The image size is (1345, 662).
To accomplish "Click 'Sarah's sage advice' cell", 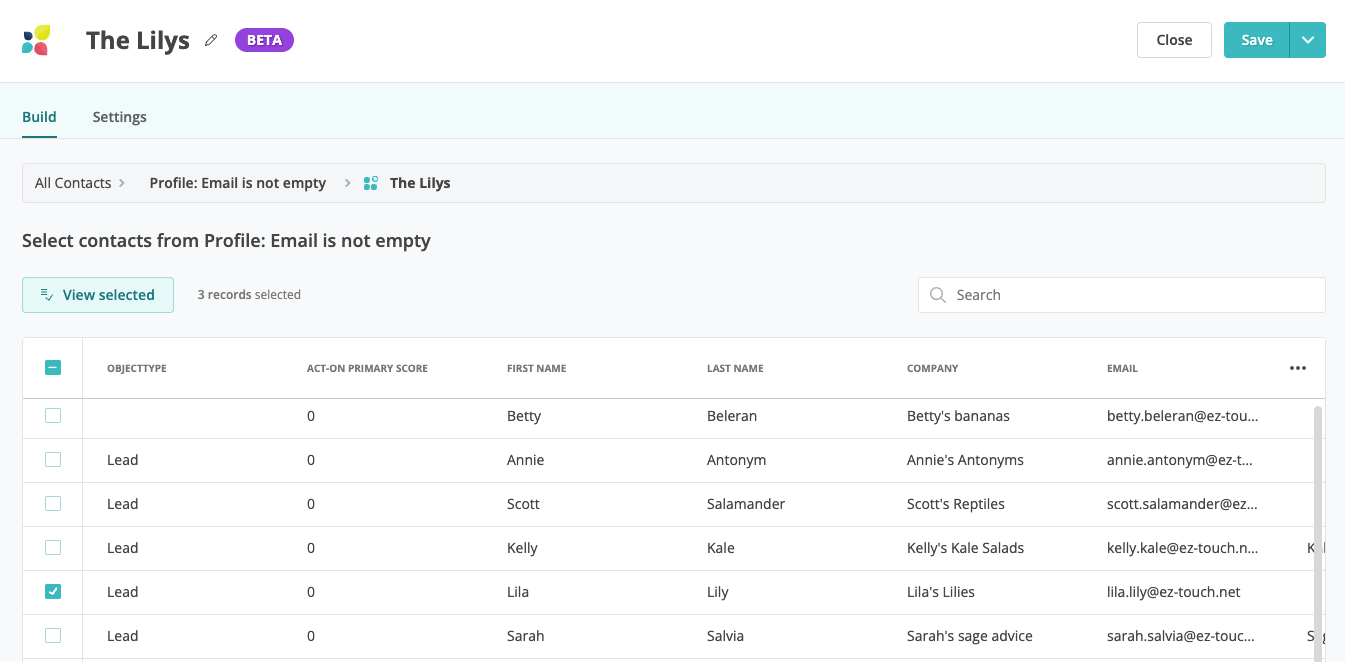I will (x=970, y=636).
